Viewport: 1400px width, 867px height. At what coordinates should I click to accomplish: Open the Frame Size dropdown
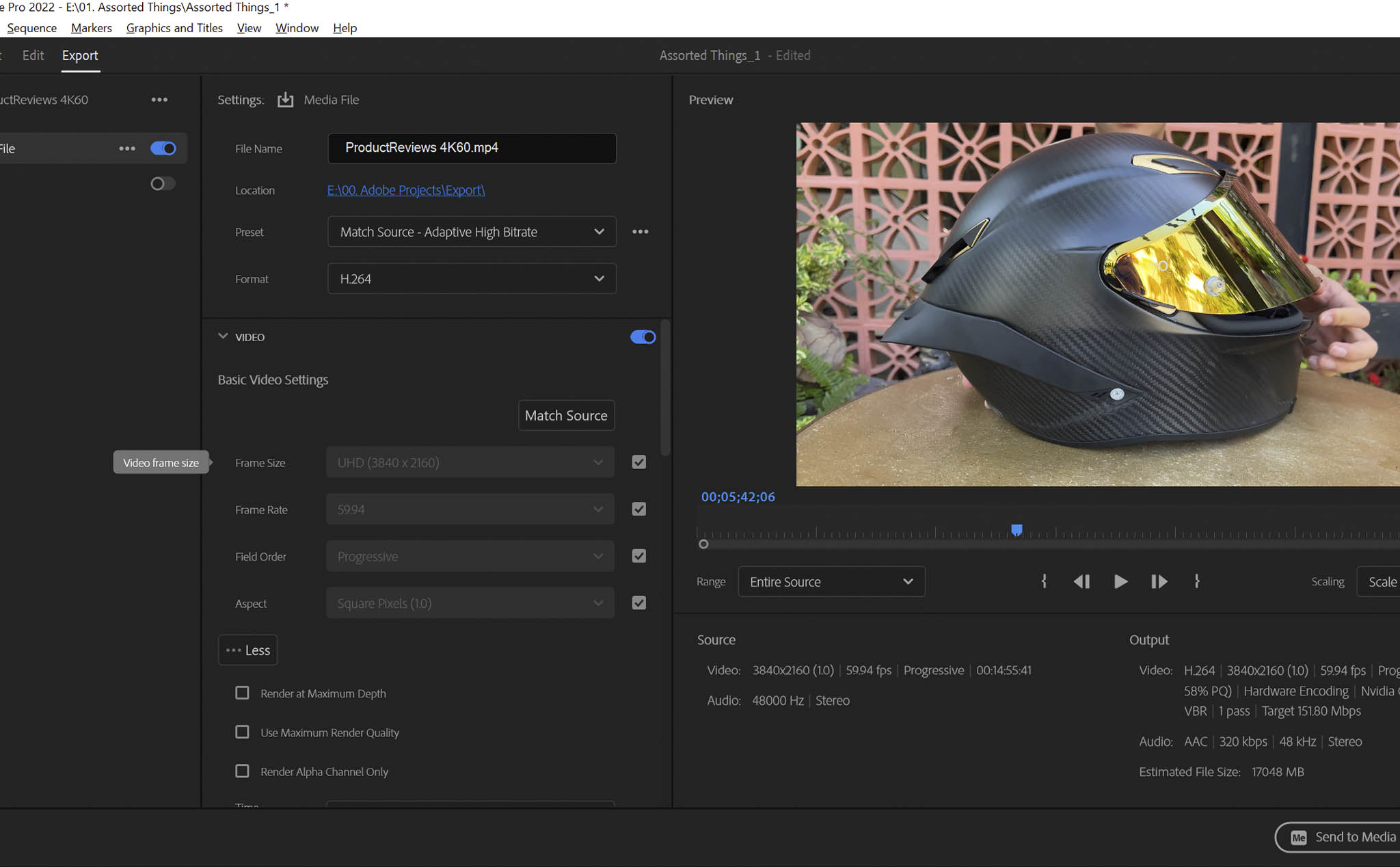(470, 463)
